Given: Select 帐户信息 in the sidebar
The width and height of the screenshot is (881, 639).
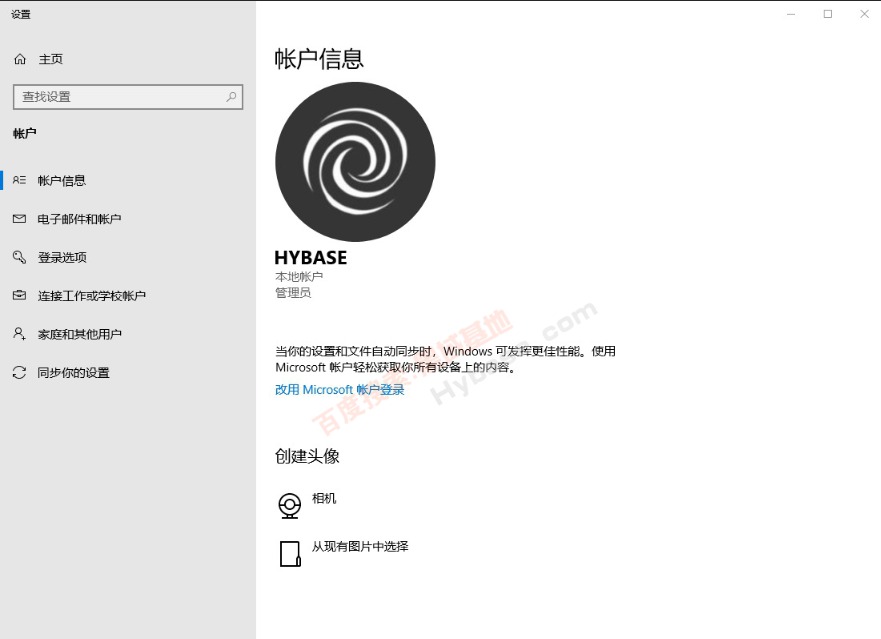Looking at the screenshot, I should (62, 180).
